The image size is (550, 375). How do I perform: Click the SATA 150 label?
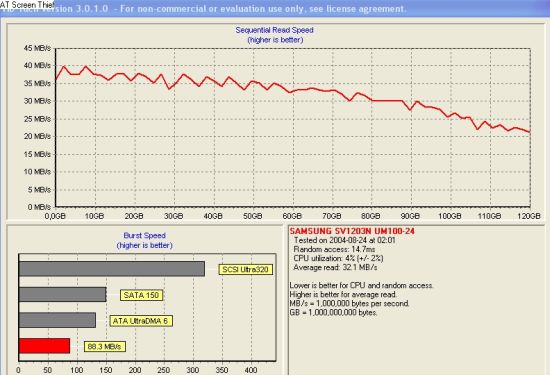[141, 295]
